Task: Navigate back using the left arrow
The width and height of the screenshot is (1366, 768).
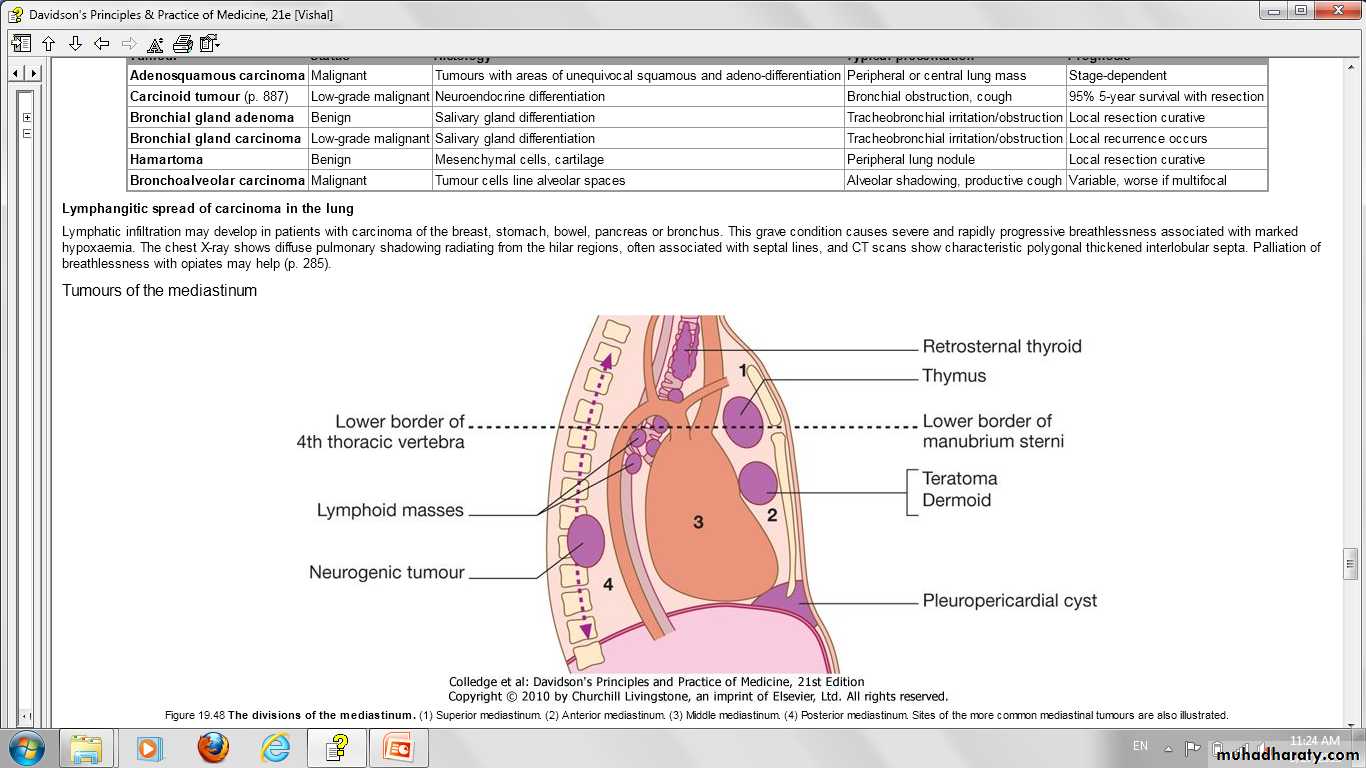Action: coord(101,43)
